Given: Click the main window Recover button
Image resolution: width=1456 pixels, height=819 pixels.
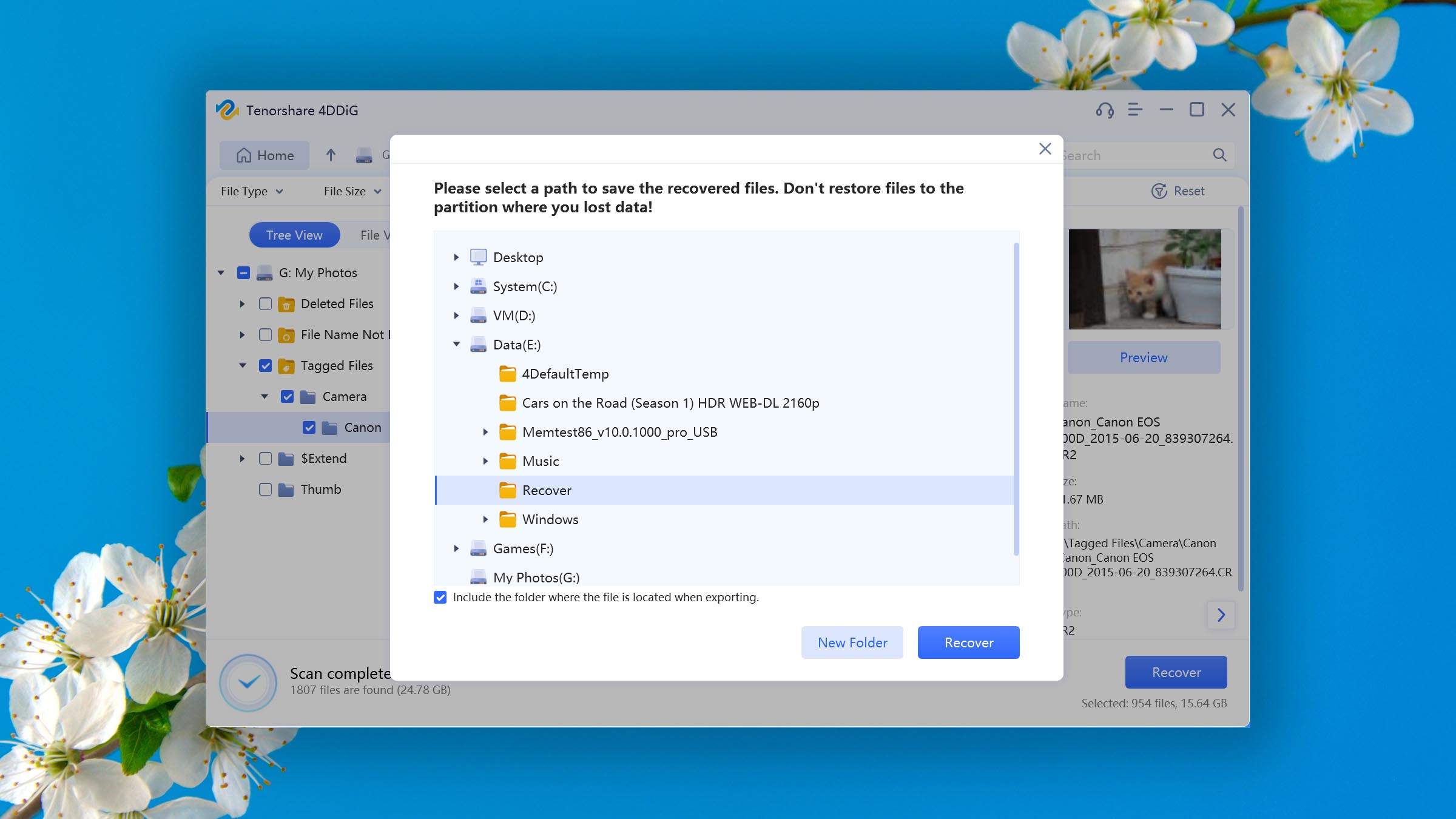Looking at the screenshot, I should coord(1176,672).
